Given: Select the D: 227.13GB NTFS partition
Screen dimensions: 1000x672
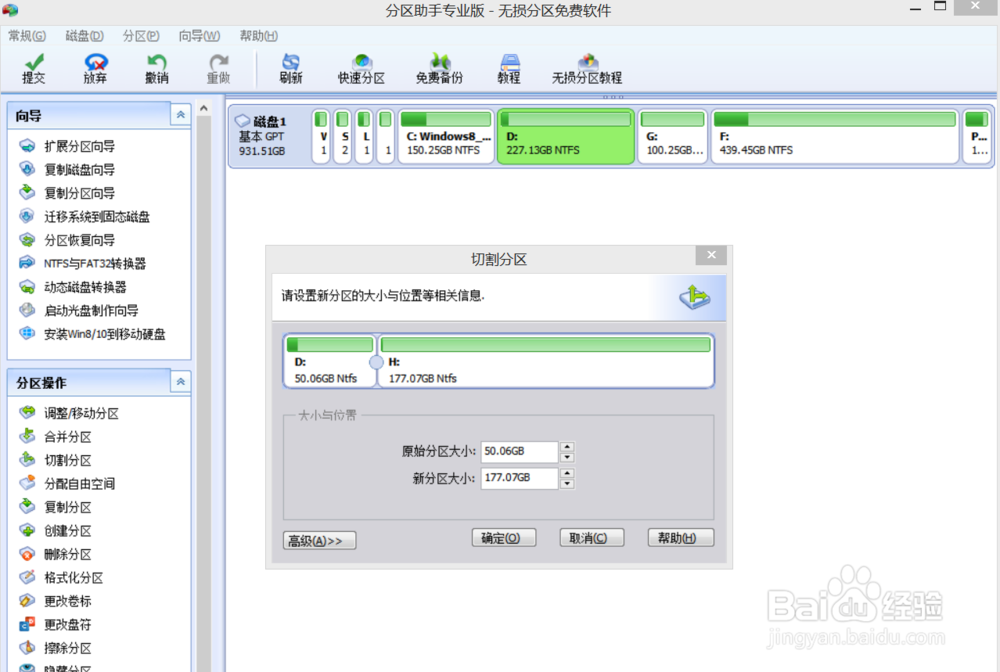Looking at the screenshot, I should 566,136.
